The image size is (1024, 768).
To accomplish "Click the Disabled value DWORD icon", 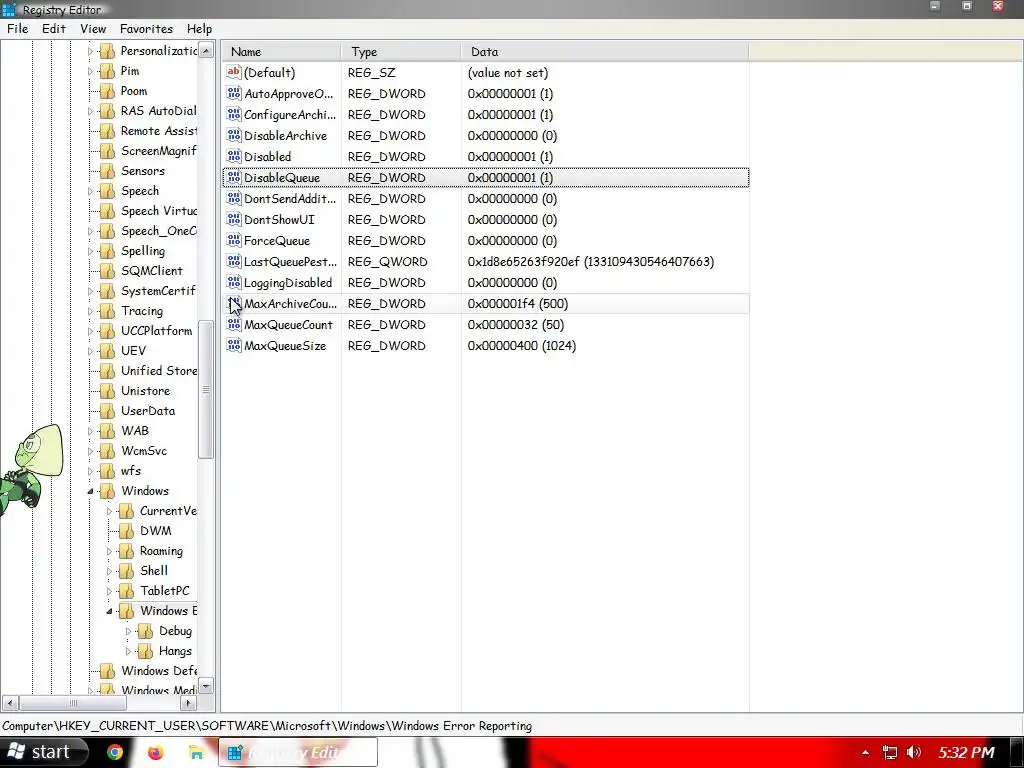I will click(x=234, y=156).
